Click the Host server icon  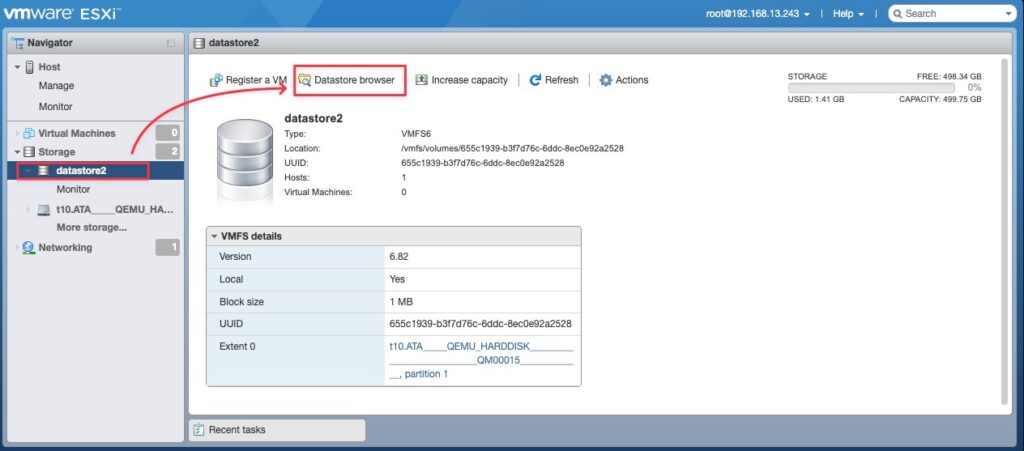(29, 67)
